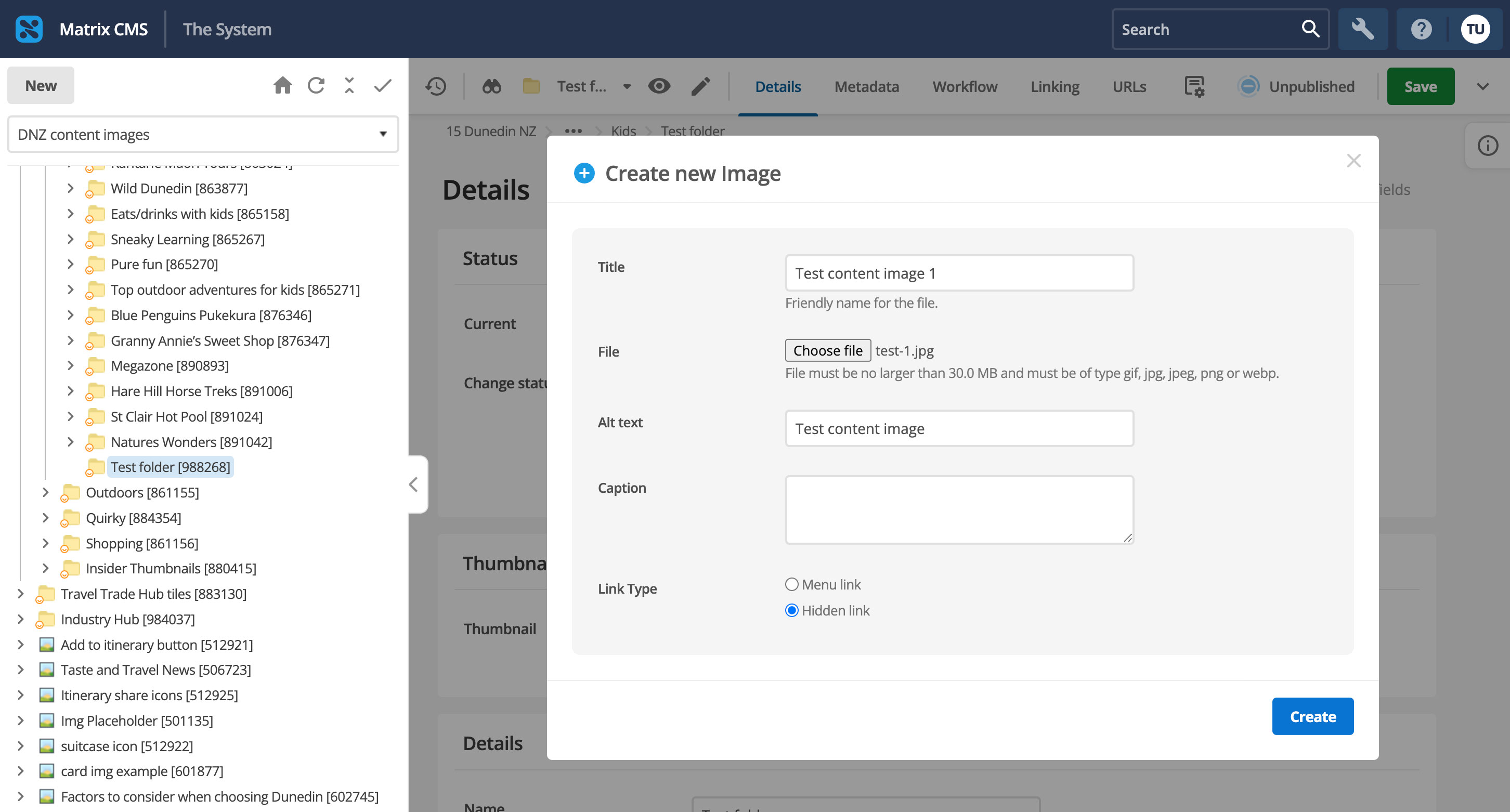
Task: Open the wrench tools menu
Action: pyautogui.click(x=1362, y=29)
